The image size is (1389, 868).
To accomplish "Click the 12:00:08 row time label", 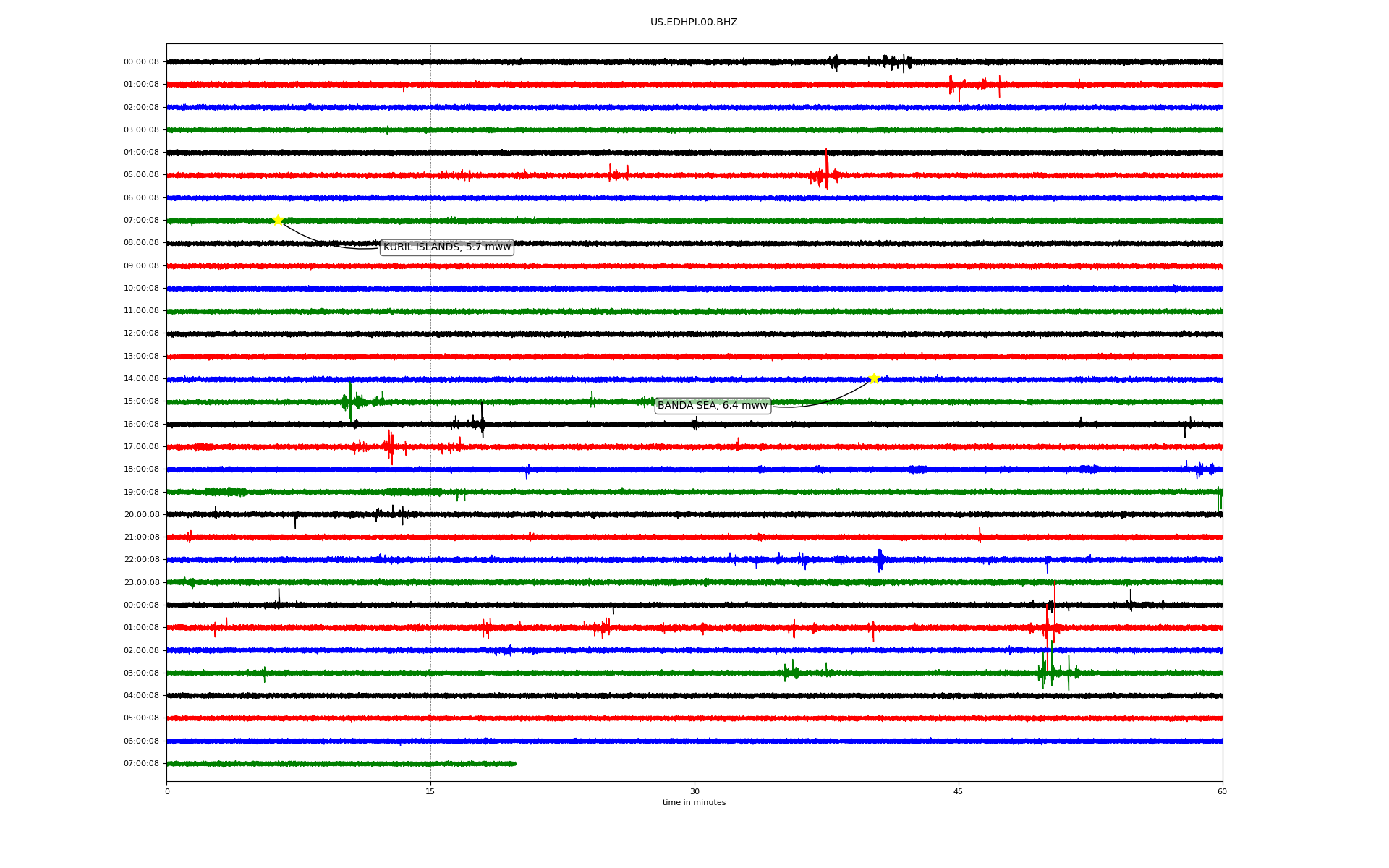I will (x=141, y=333).
